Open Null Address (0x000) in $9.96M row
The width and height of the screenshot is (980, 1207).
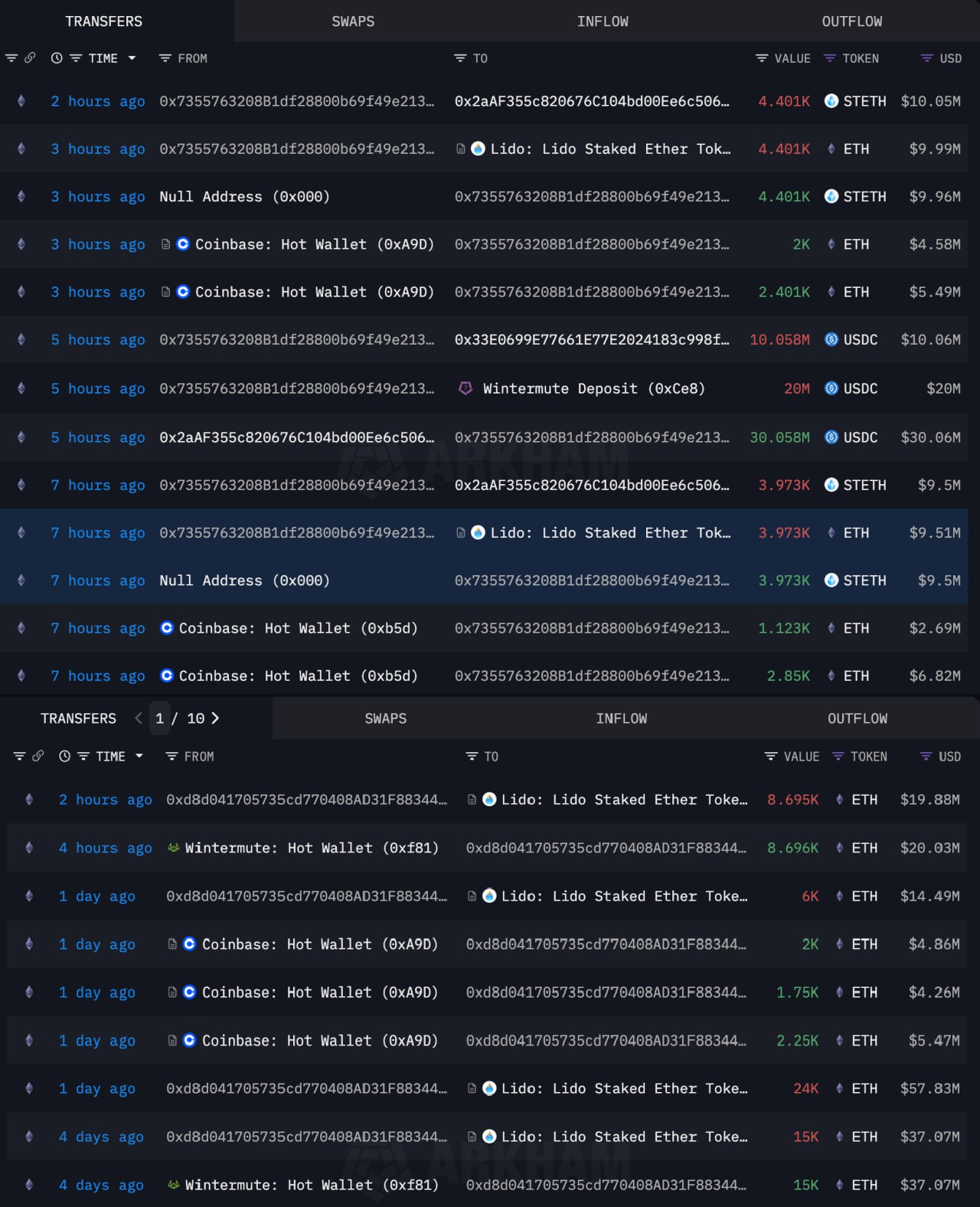pyautogui.click(x=244, y=197)
